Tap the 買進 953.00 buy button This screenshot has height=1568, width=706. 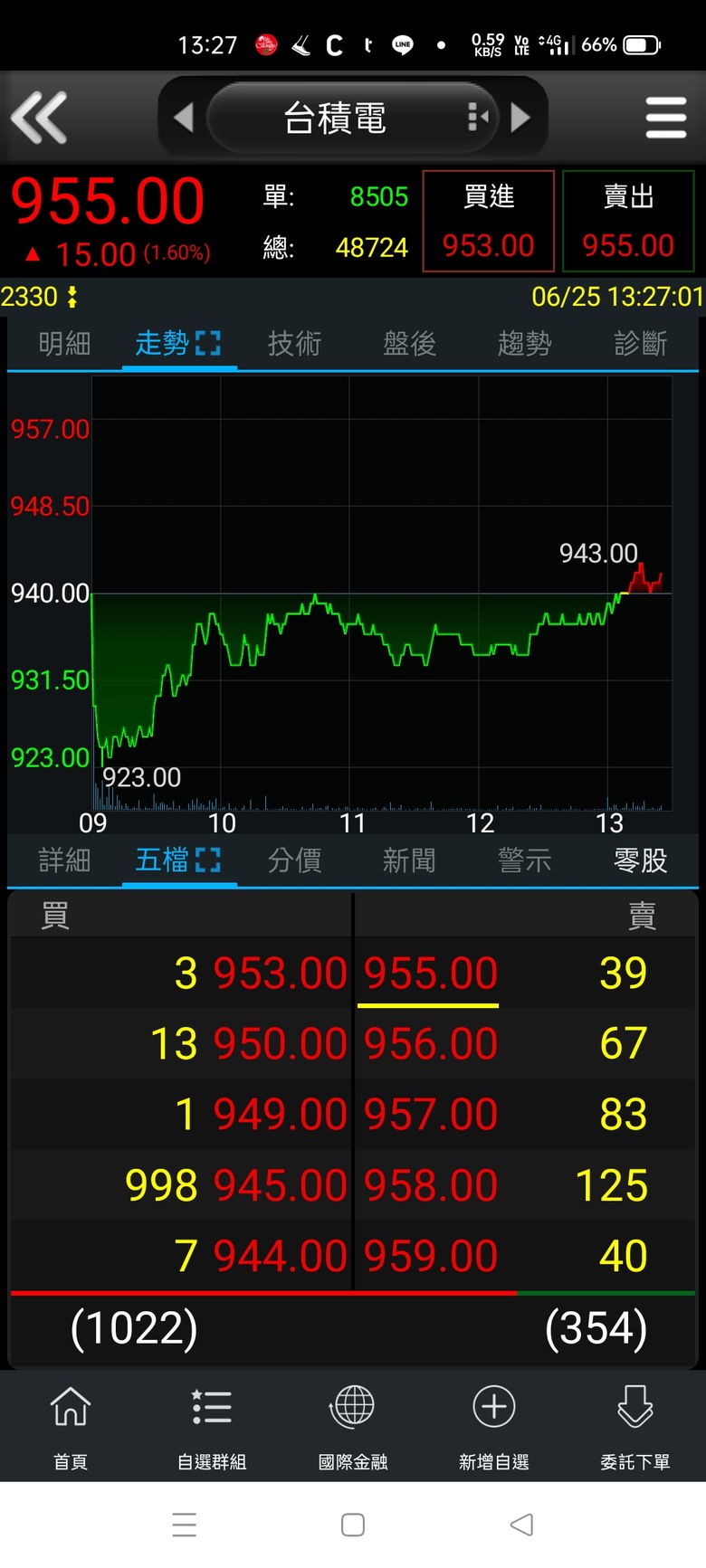pos(489,221)
